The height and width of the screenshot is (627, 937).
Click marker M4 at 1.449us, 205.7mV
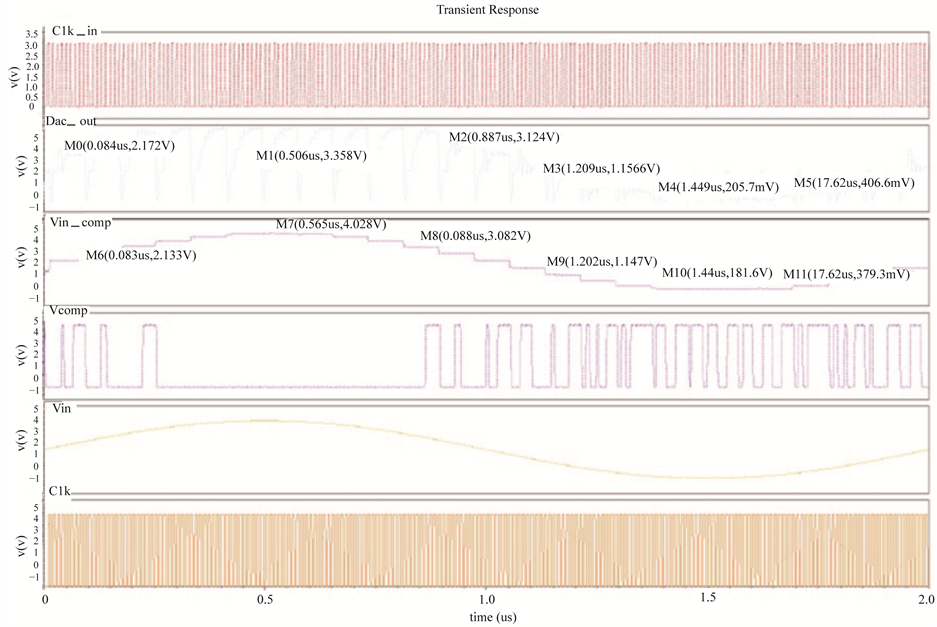point(717,187)
